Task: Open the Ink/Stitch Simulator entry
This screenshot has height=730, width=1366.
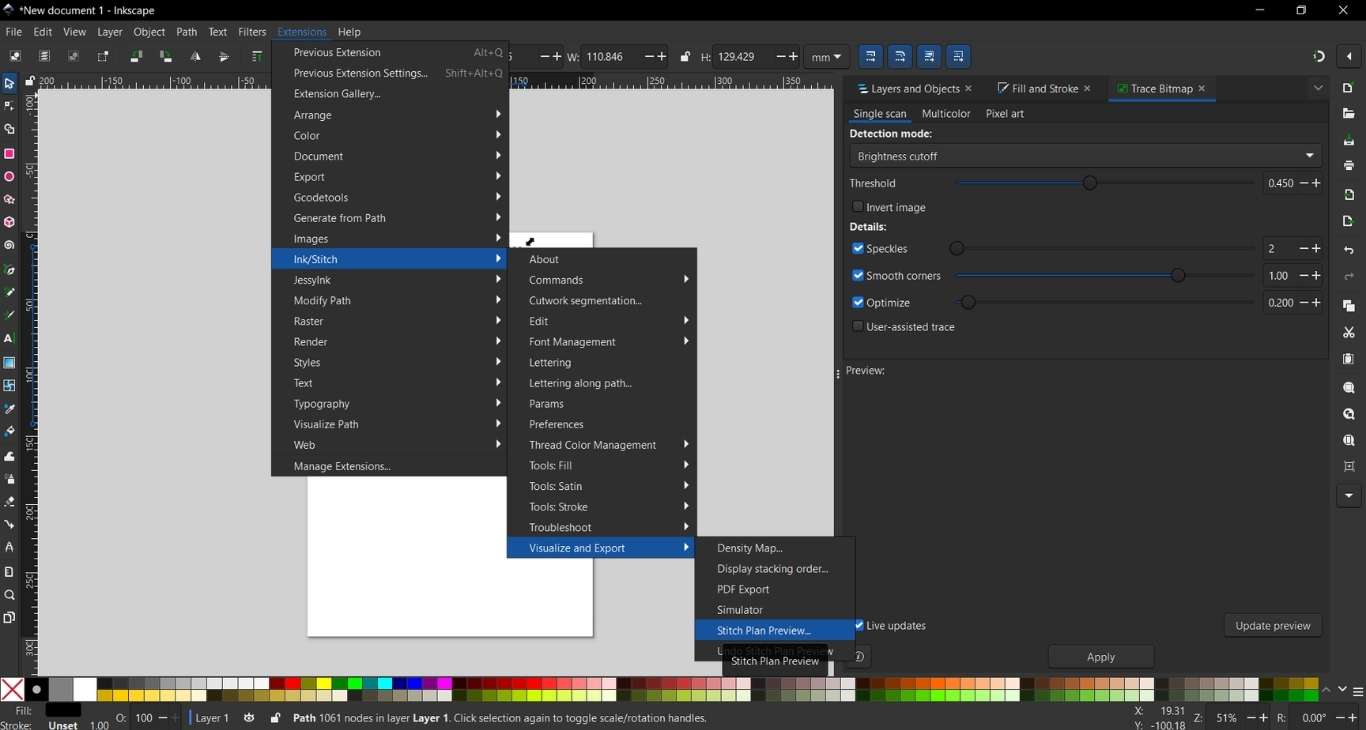Action: pyautogui.click(x=775, y=610)
